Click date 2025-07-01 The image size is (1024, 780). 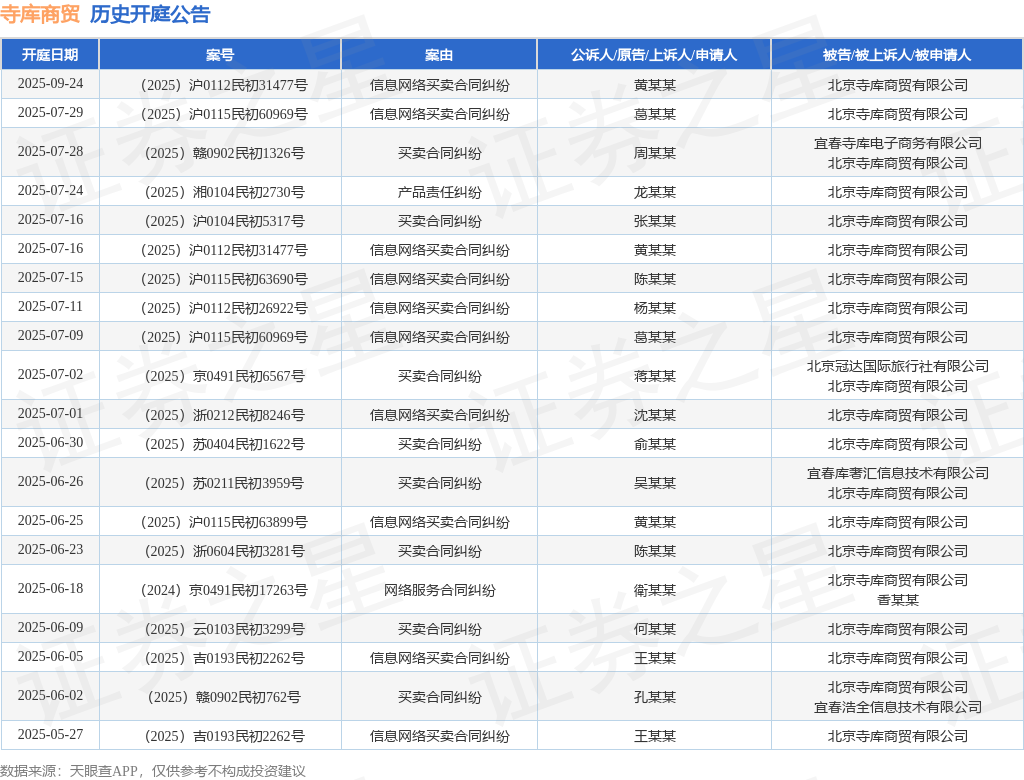click(50, 414)
